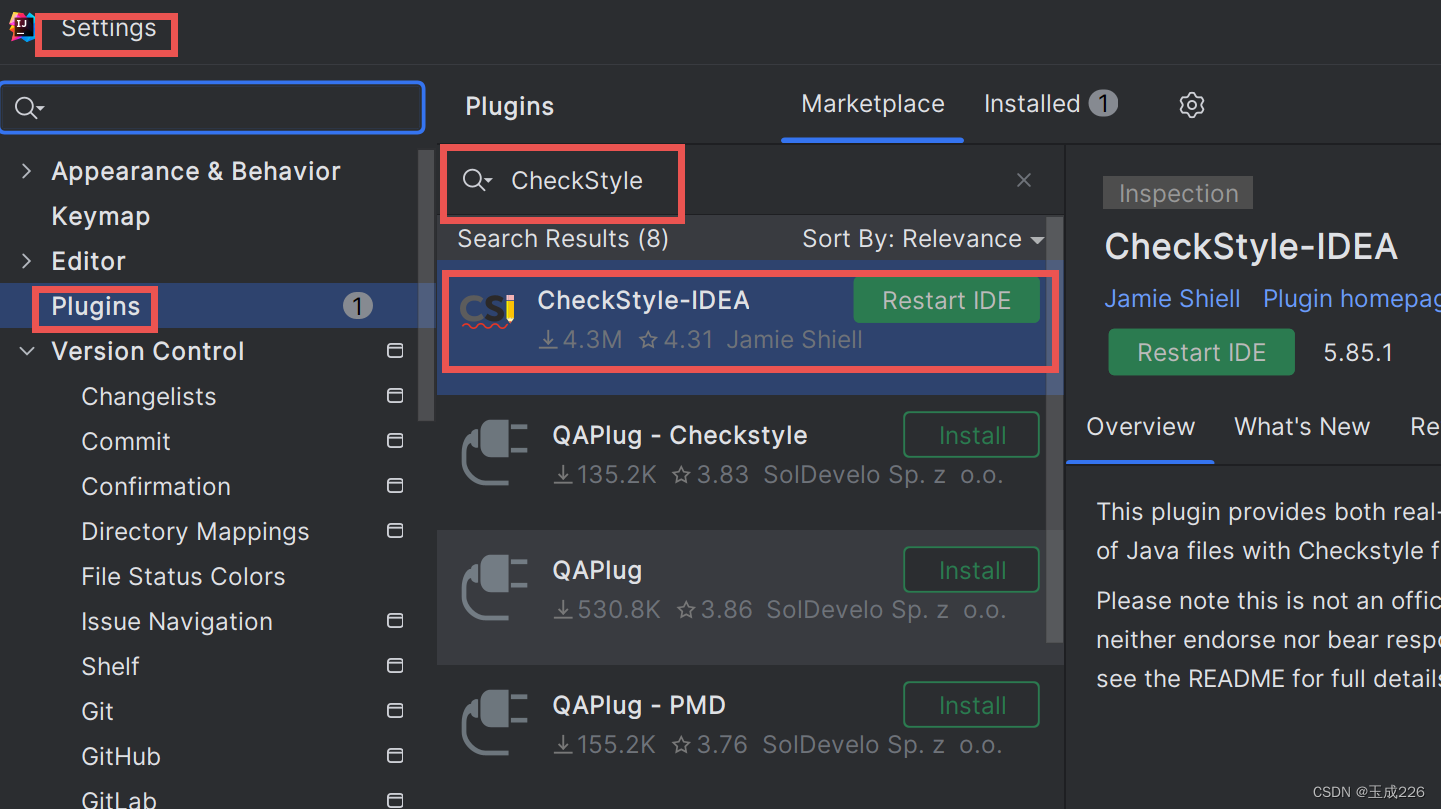This screenshot has width=1441, height=809.
Task: Expand the Editor settings node
Action: tap(27, 261)
